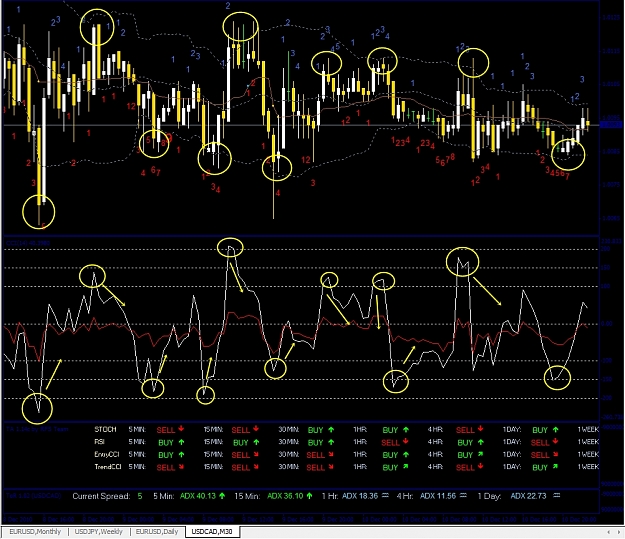Click the green spread value 5
The image size is (625, 539).
pyautogui.click(x=140, y=496)
